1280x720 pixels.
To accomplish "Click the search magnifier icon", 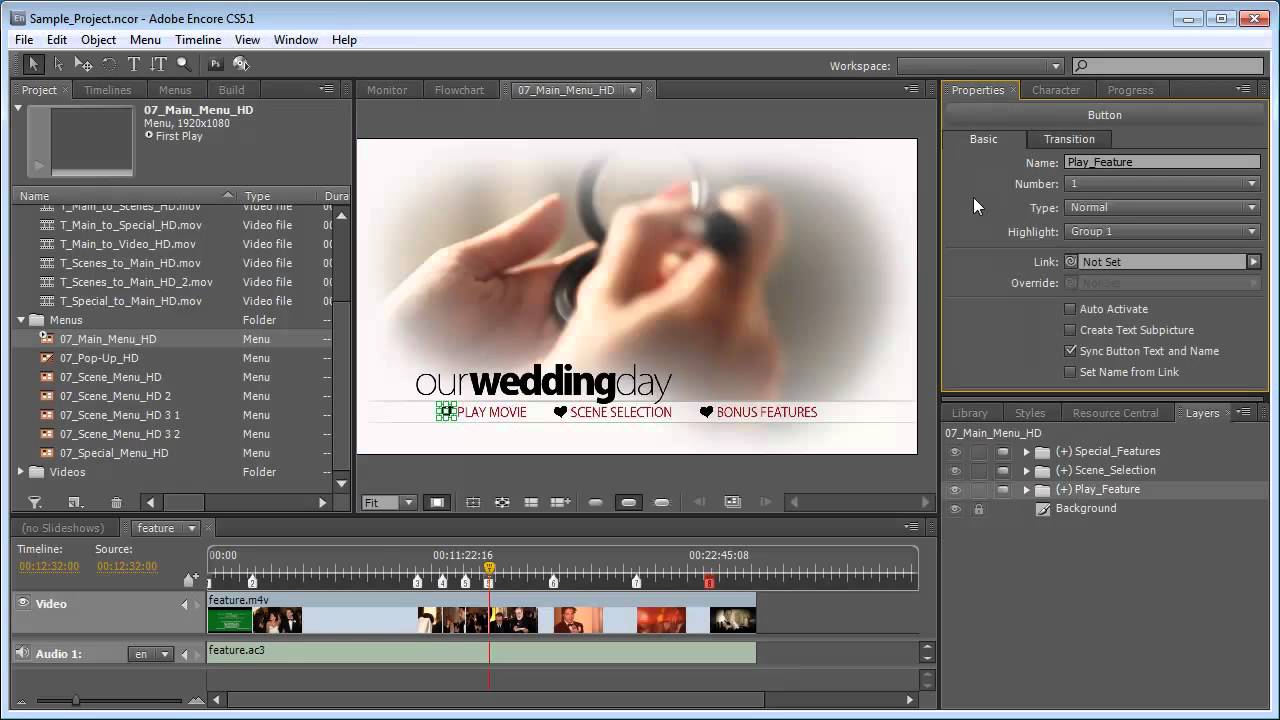I will tap(1081, 66).
